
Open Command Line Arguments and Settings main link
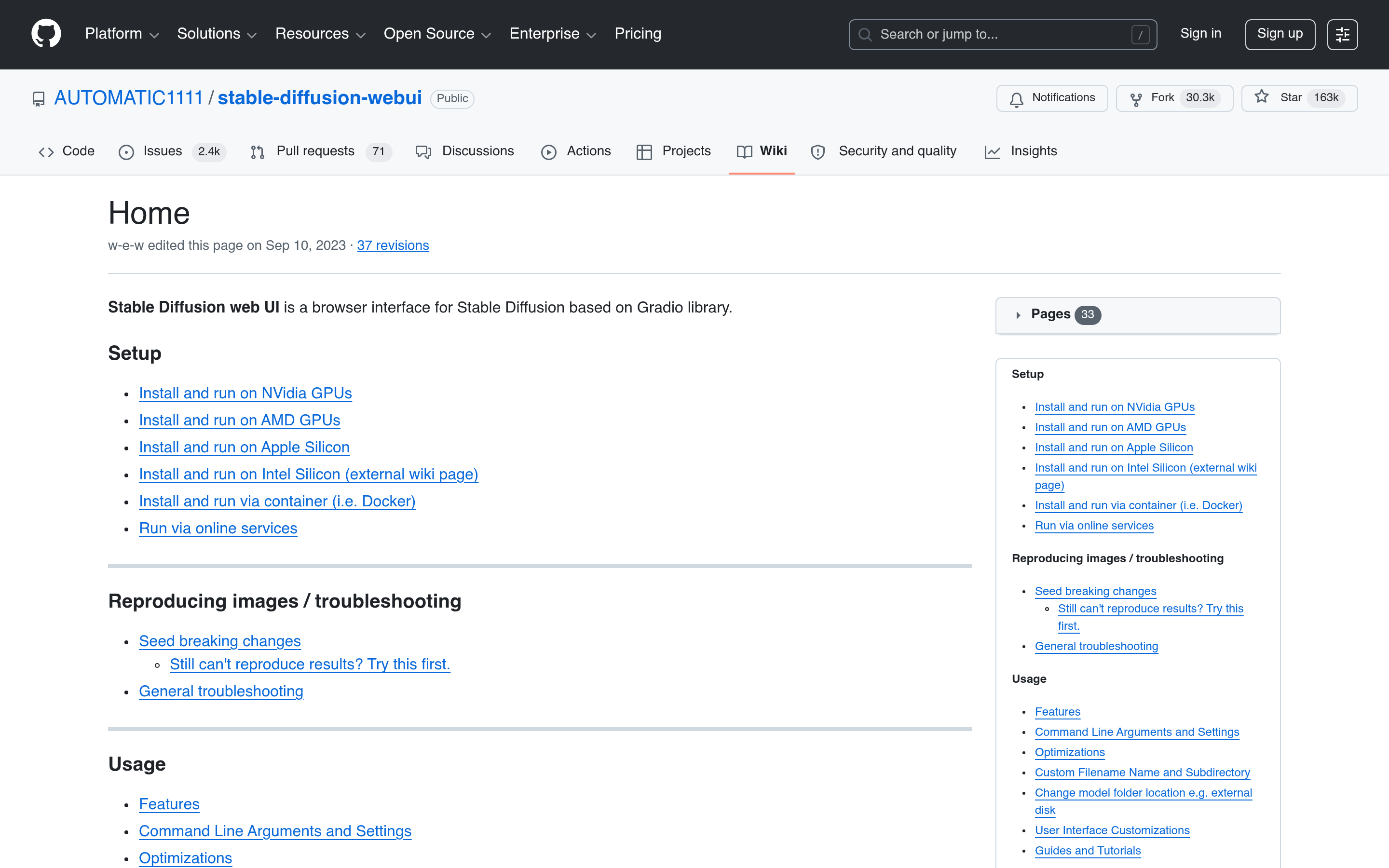(275, 831)
